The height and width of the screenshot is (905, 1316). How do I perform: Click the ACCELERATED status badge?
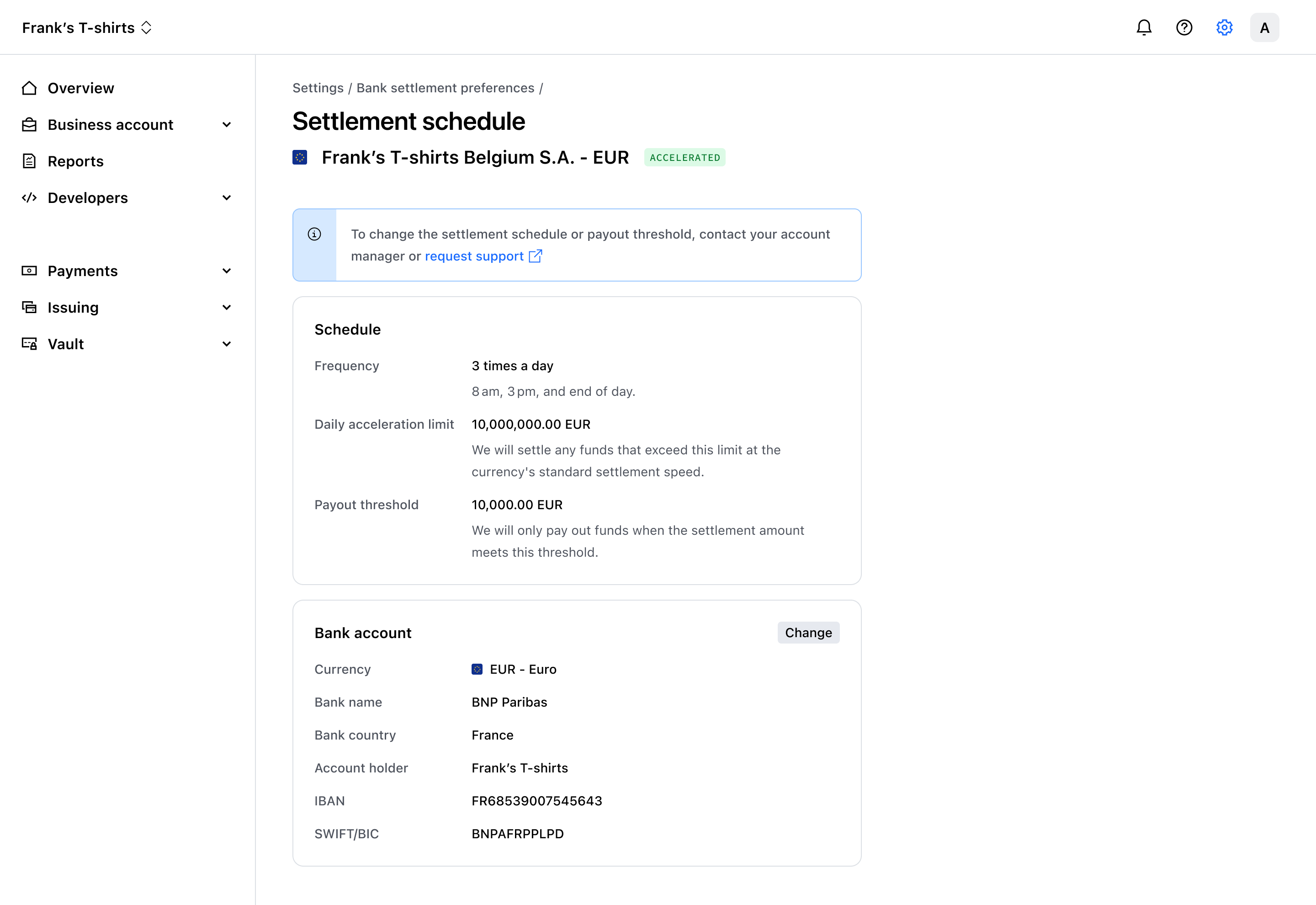click(x=685, y=158)
